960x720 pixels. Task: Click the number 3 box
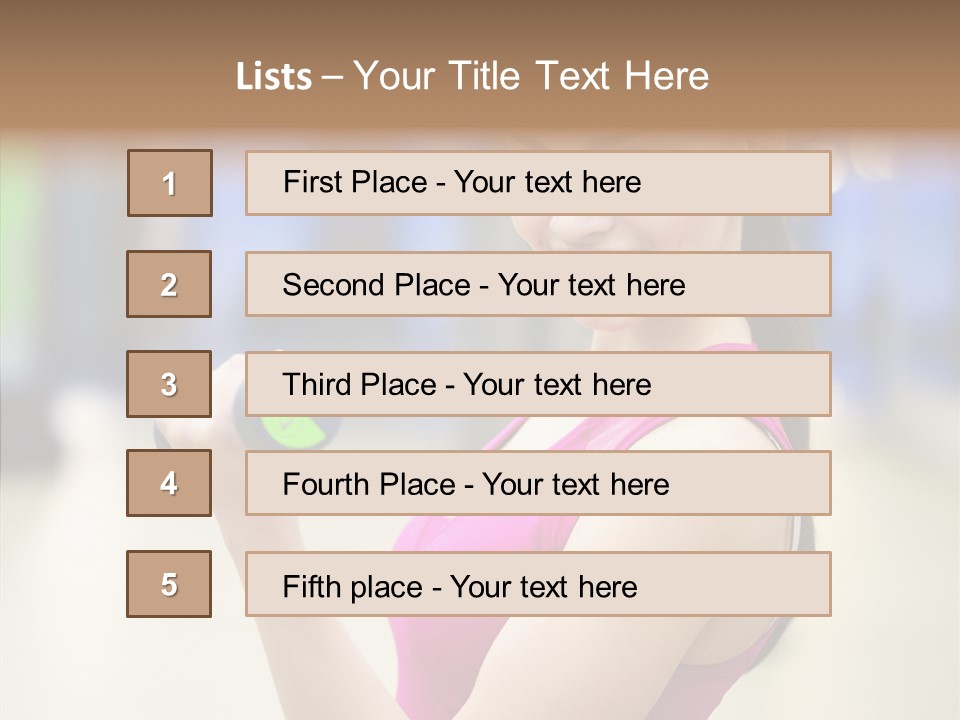click(x=169, y=384)
